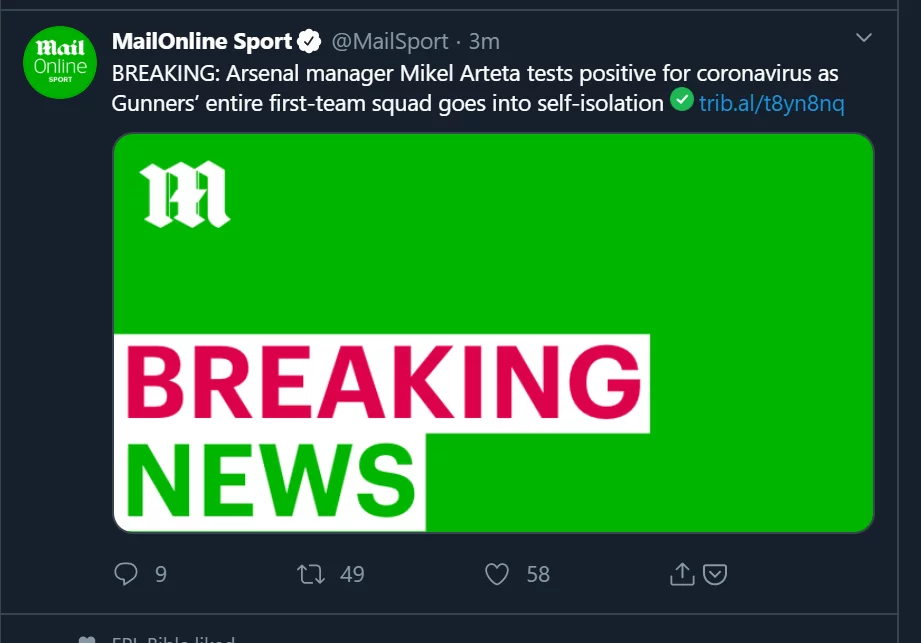The width and height of the screenshot is (921, 643).
Task: Save tweet with the Pocket icon
Action: [715, 574]
